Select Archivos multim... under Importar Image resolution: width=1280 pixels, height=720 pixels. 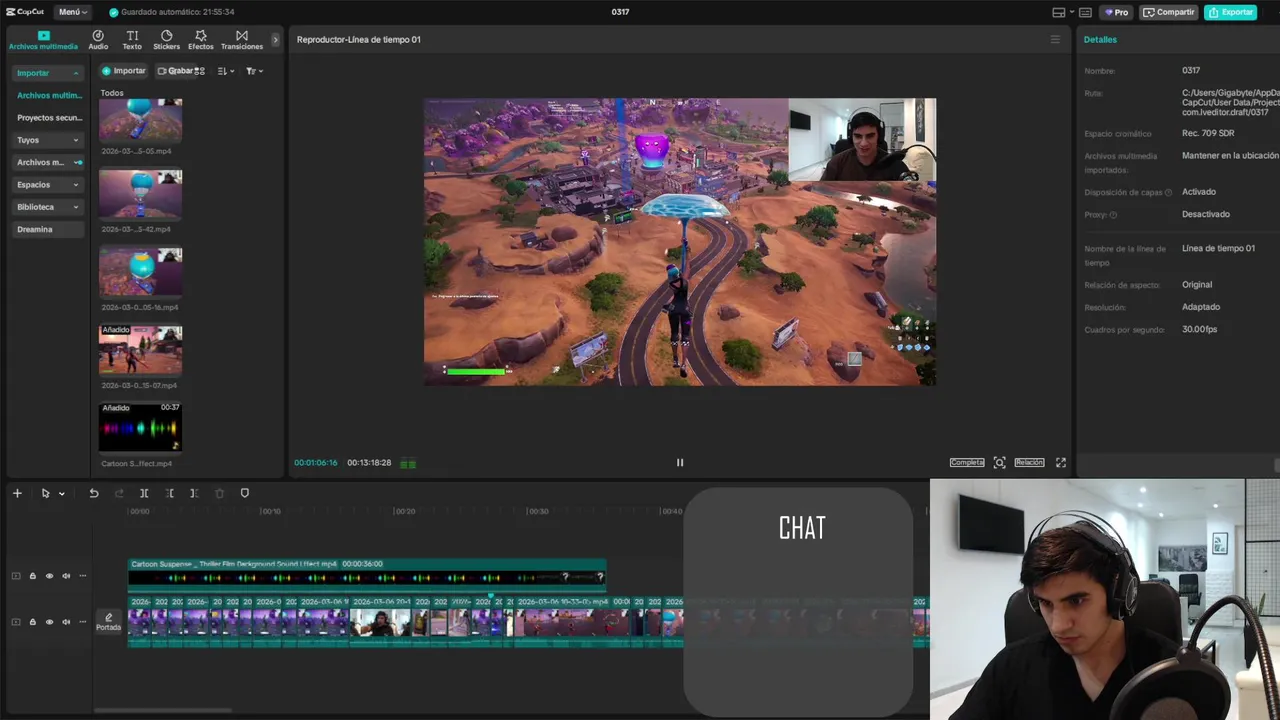[x=49, y=95]
